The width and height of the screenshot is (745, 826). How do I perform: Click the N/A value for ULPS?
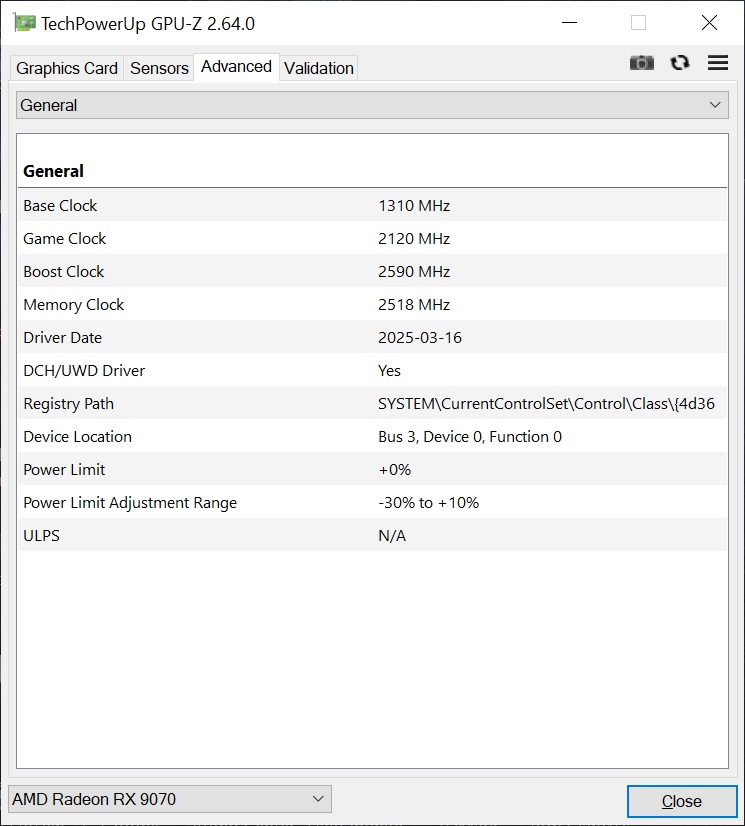click(392, 536)
